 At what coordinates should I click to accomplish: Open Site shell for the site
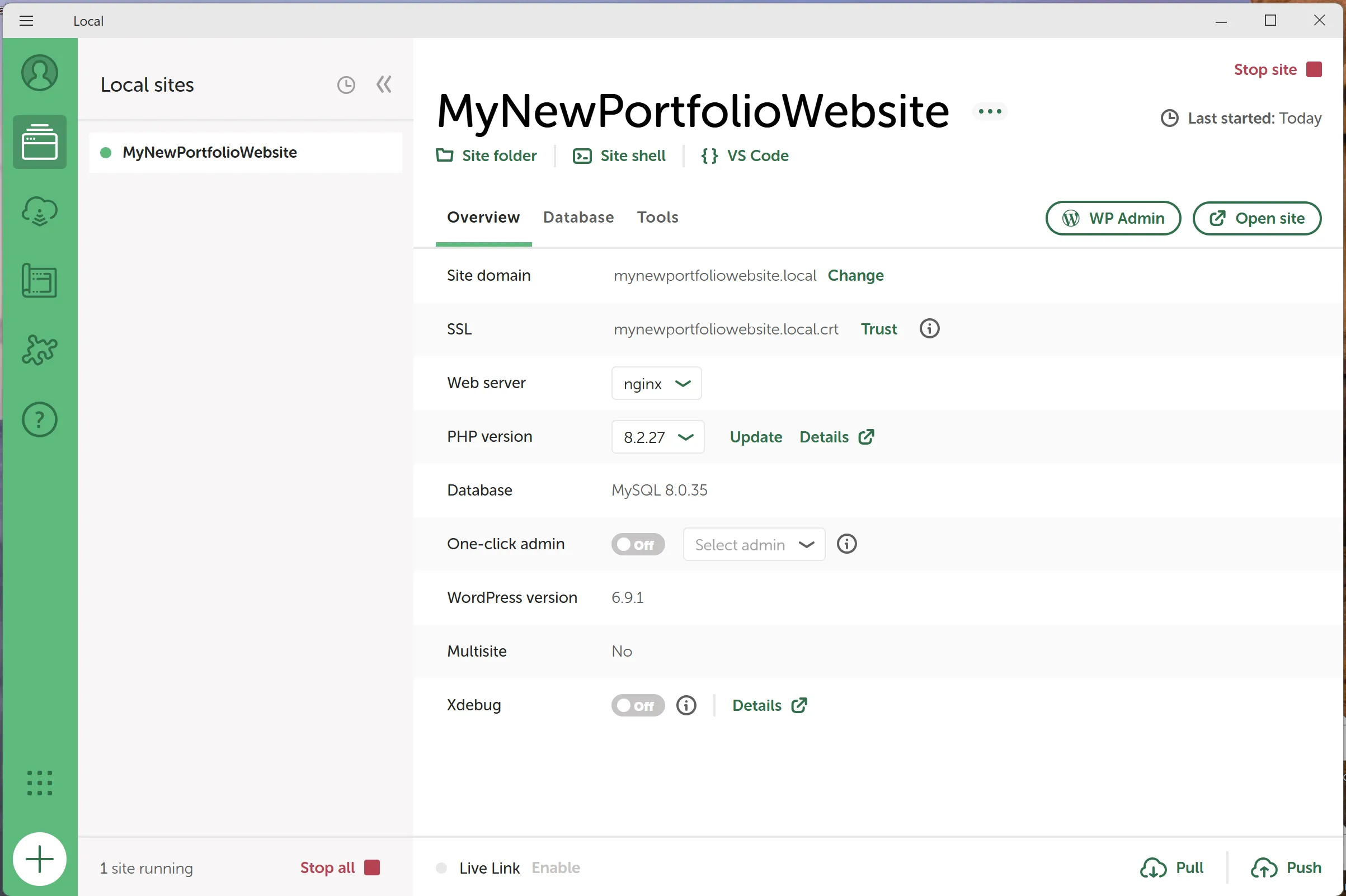pyautogui.click(x=619, y=155)
